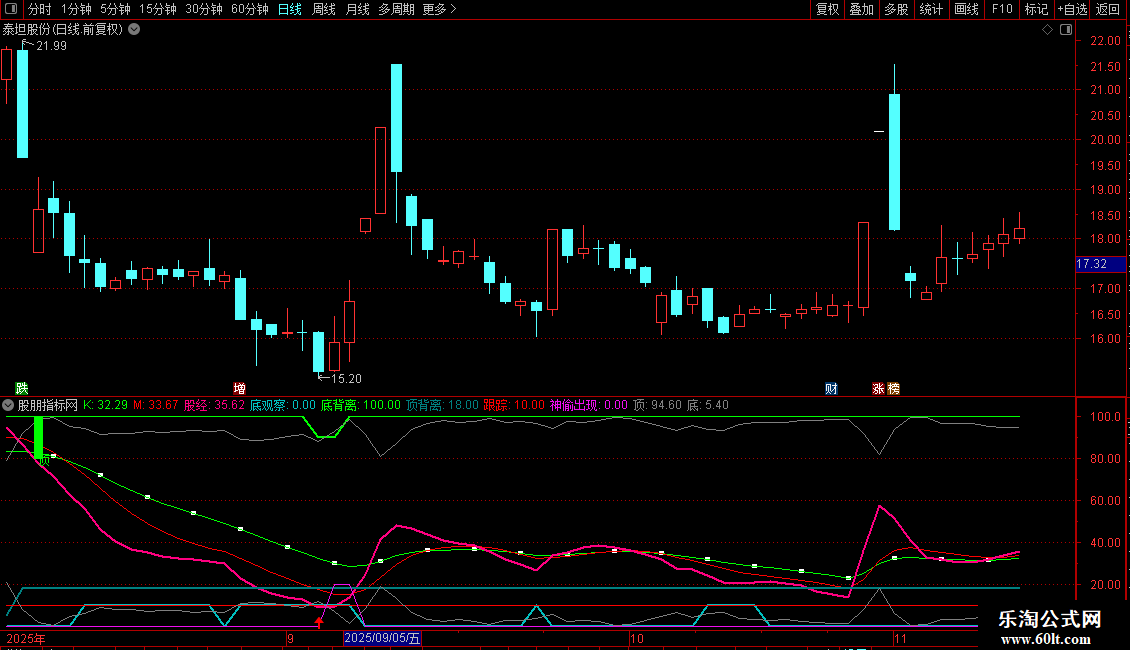Click the 2025/09/05 date marker on timeline
The height and width of the screenshot is (650, 1130).
point(383,637)
